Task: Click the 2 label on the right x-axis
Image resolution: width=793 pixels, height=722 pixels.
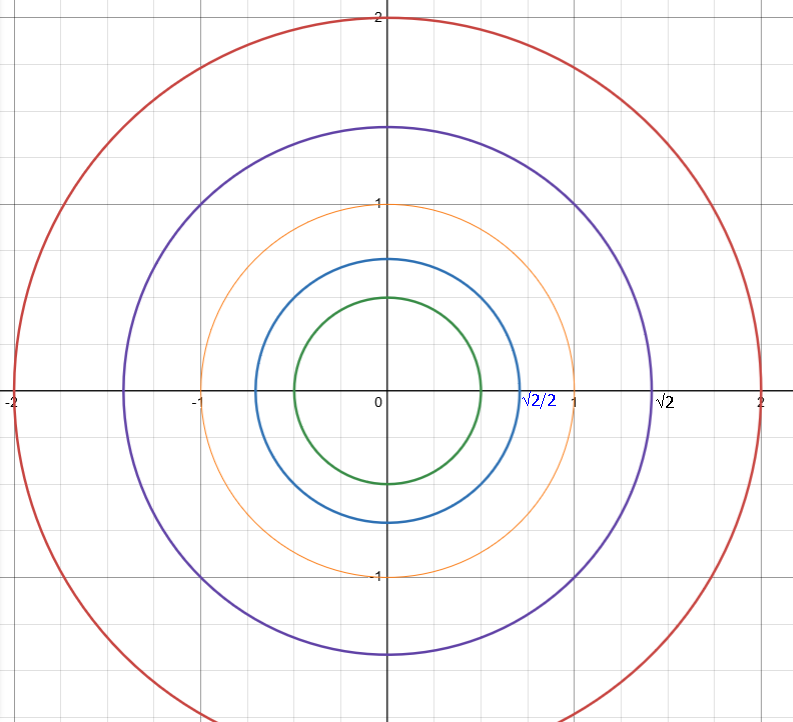Action: point(761,402)
